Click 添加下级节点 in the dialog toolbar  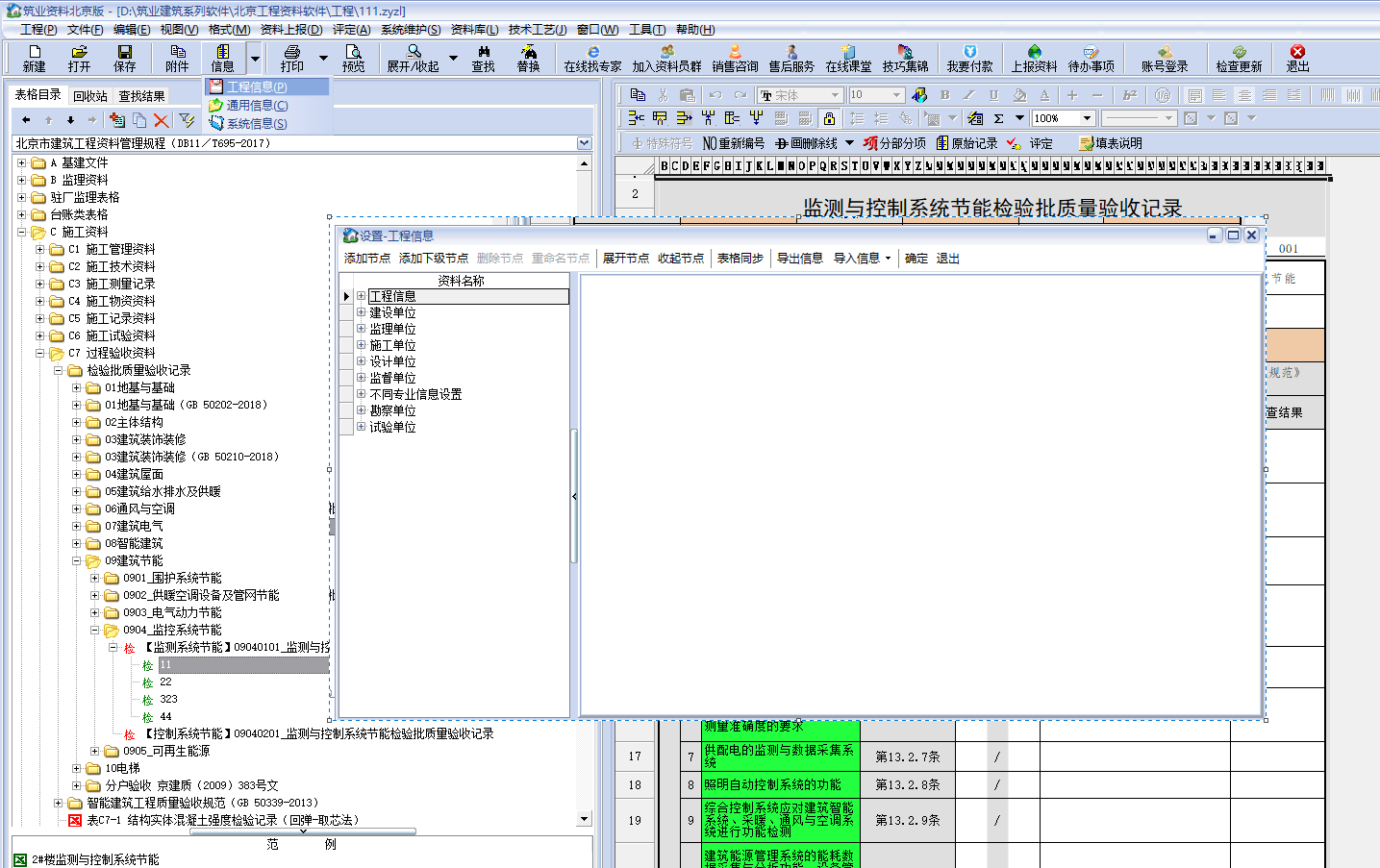click(x=434, y=259)
